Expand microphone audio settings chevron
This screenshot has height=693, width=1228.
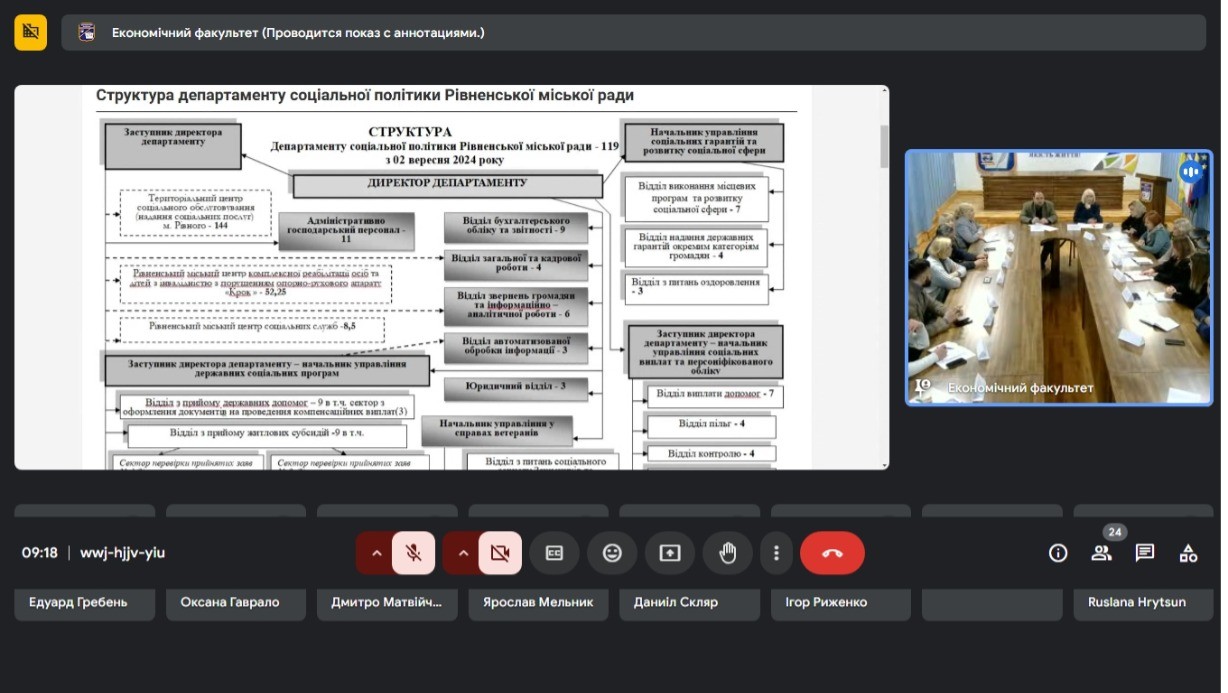[375, 553]
